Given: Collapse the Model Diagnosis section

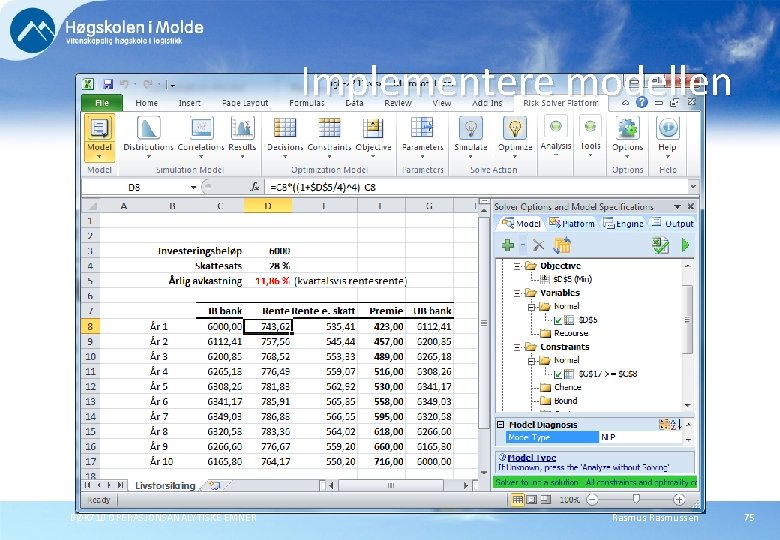Looking at the screenshot, I should coord(501,425).
